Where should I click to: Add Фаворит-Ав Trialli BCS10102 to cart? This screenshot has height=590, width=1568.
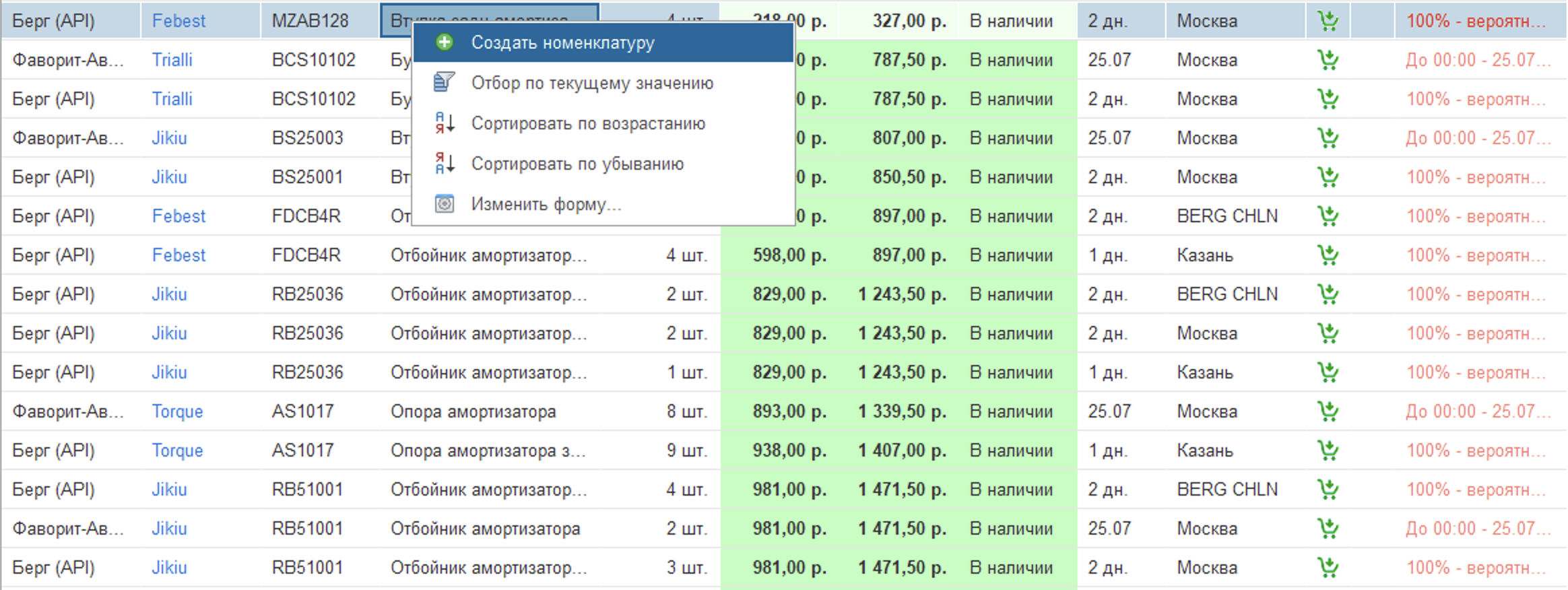(x=1328, y=60)
